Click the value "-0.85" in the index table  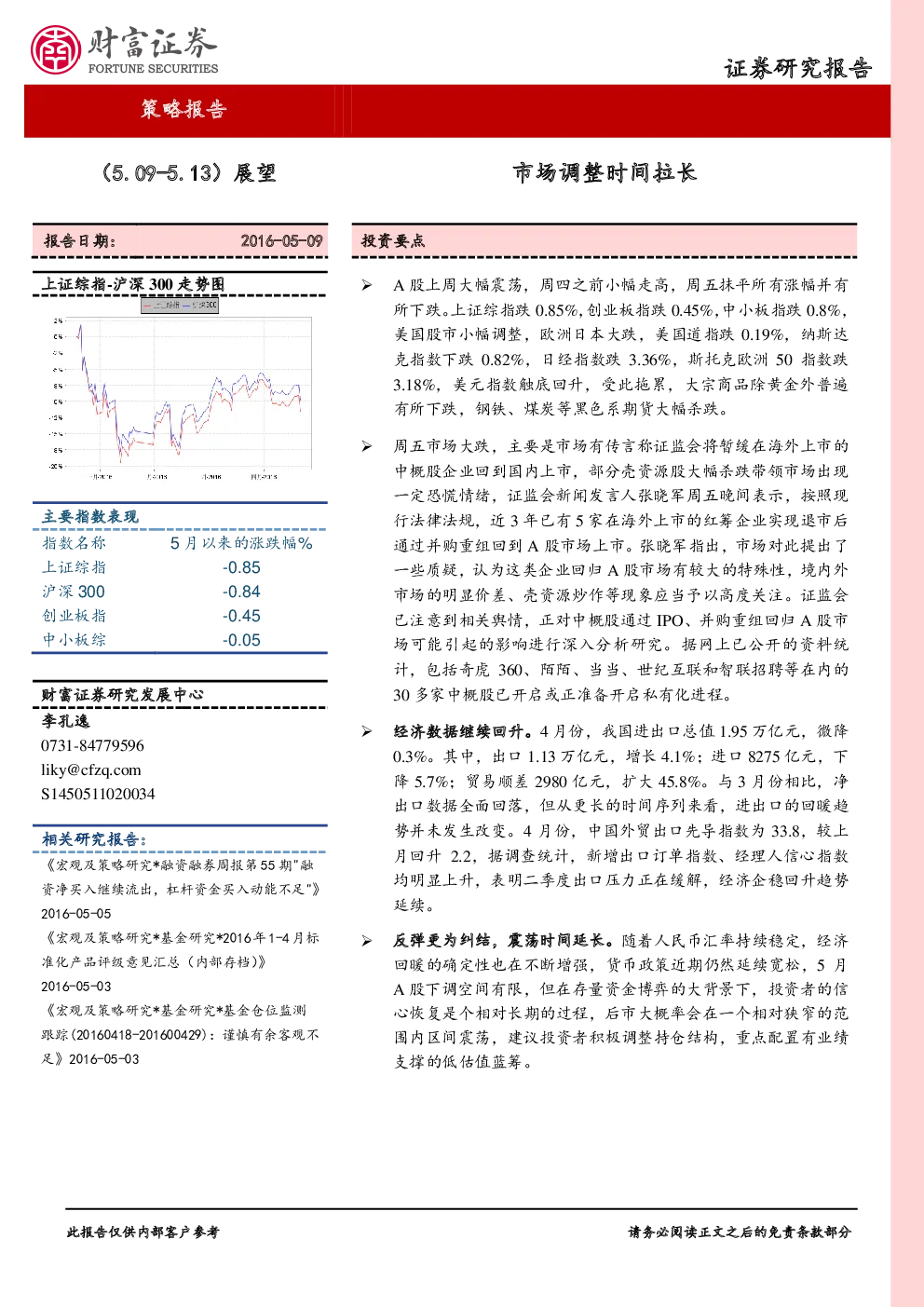point(241,567)
